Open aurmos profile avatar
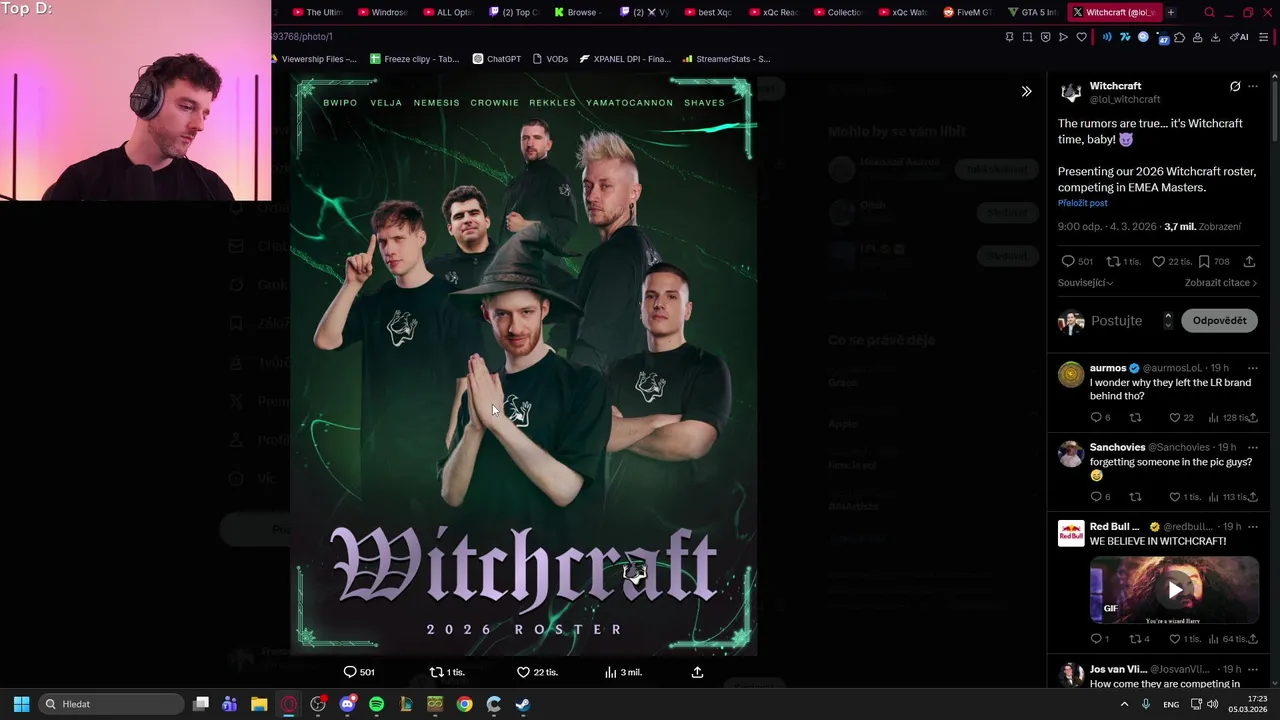This screenshot has height=720, width=1280. click(x=1071, y=375)
